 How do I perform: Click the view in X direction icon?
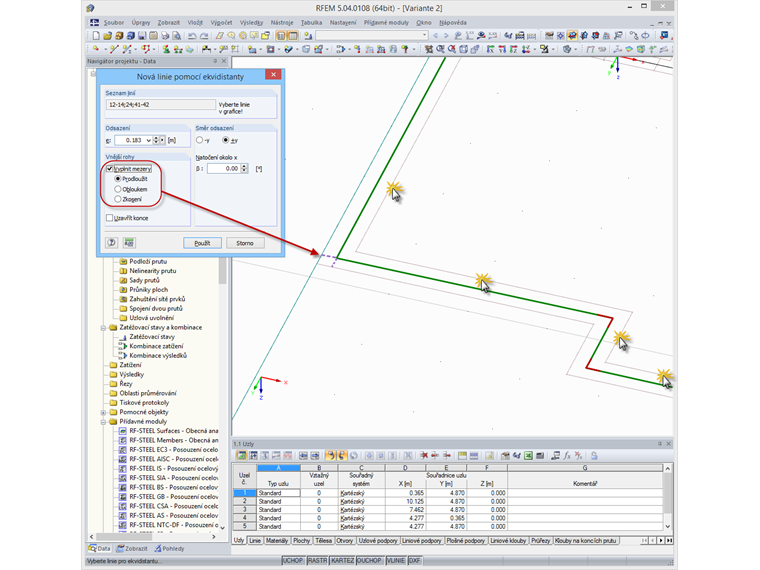coord(490,49)
